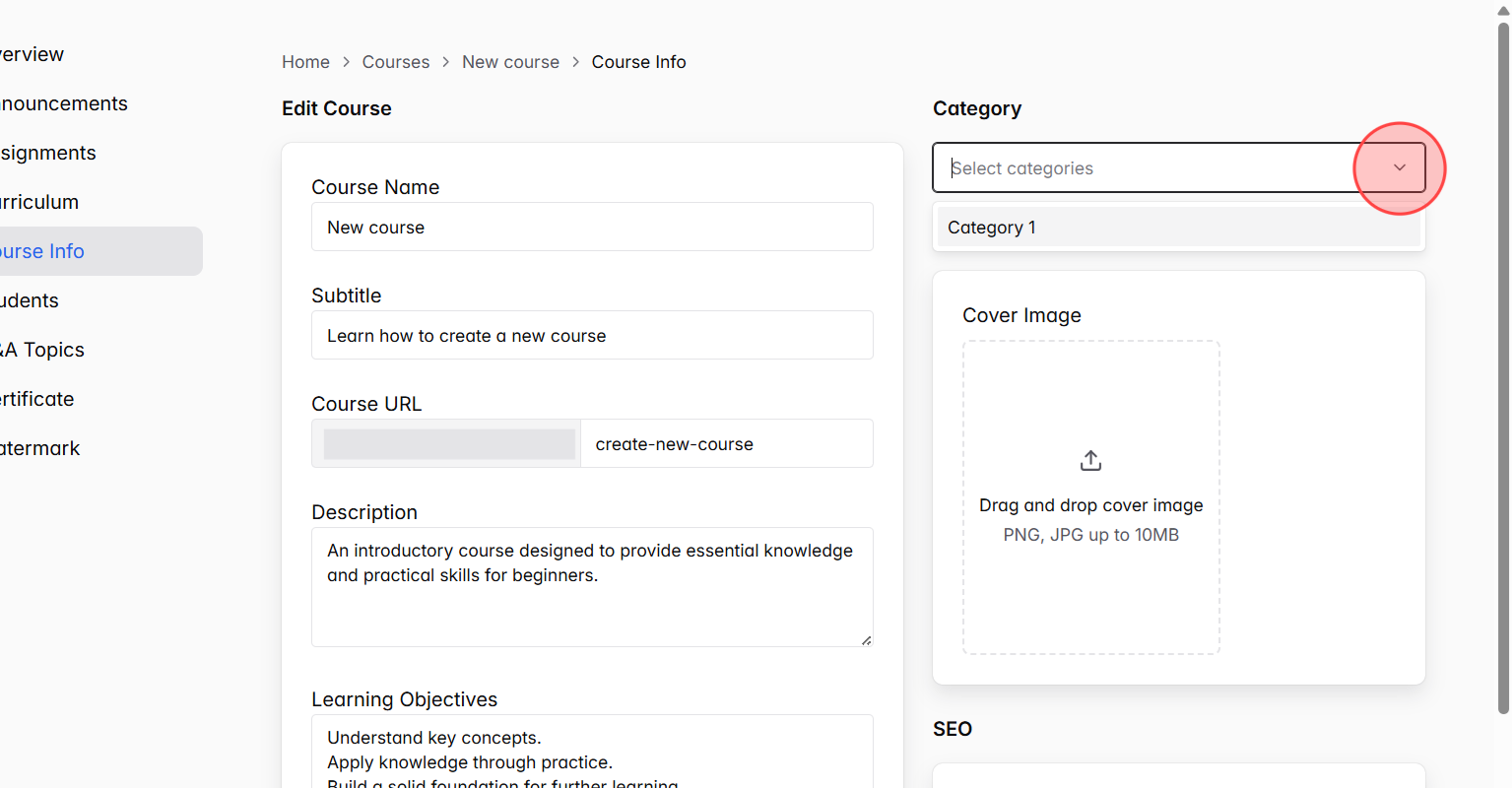Open the Category dropdown chevron

[1398, 167]
